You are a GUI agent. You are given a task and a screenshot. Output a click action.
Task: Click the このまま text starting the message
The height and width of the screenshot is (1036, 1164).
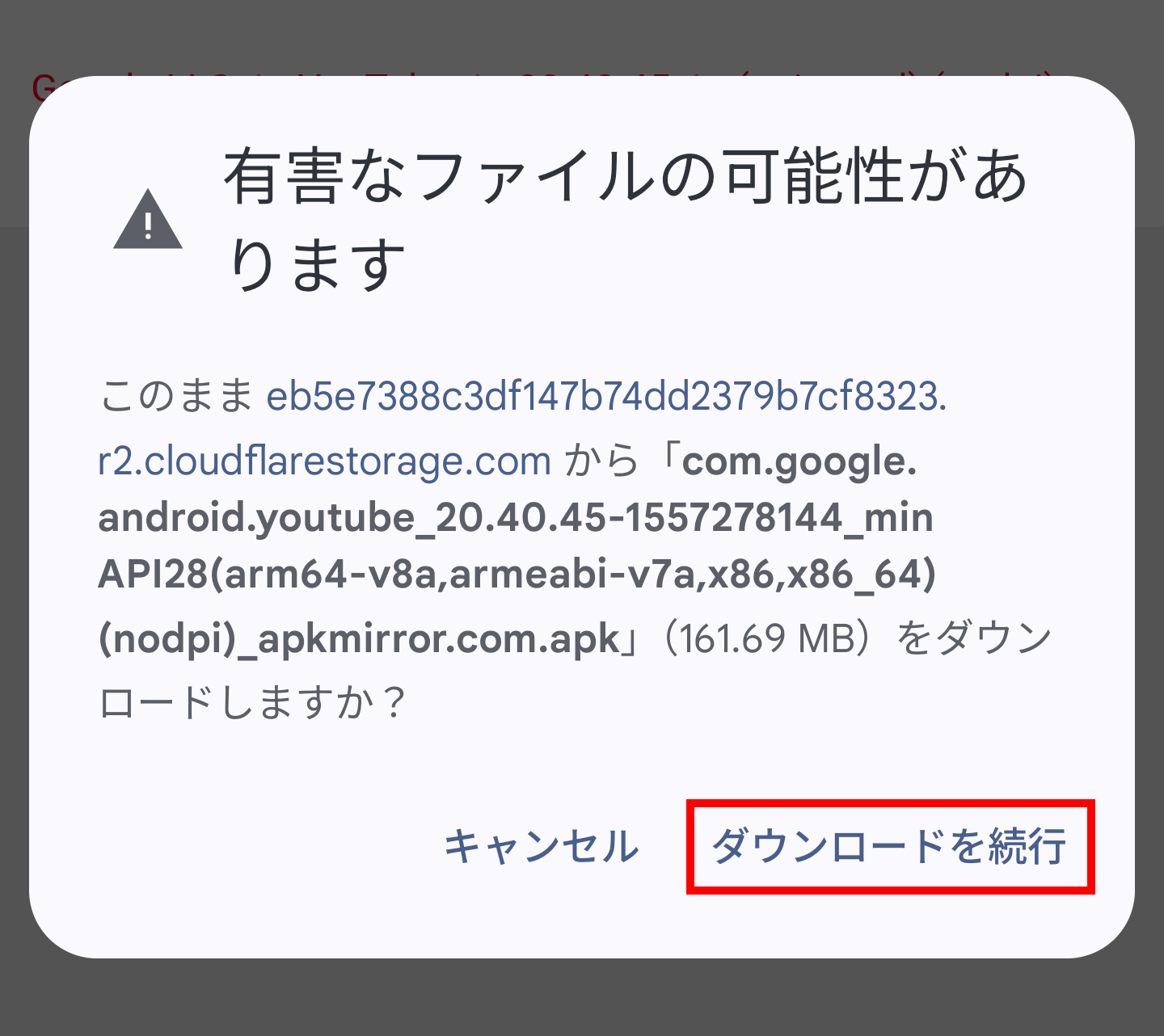(x=177, y=396)
